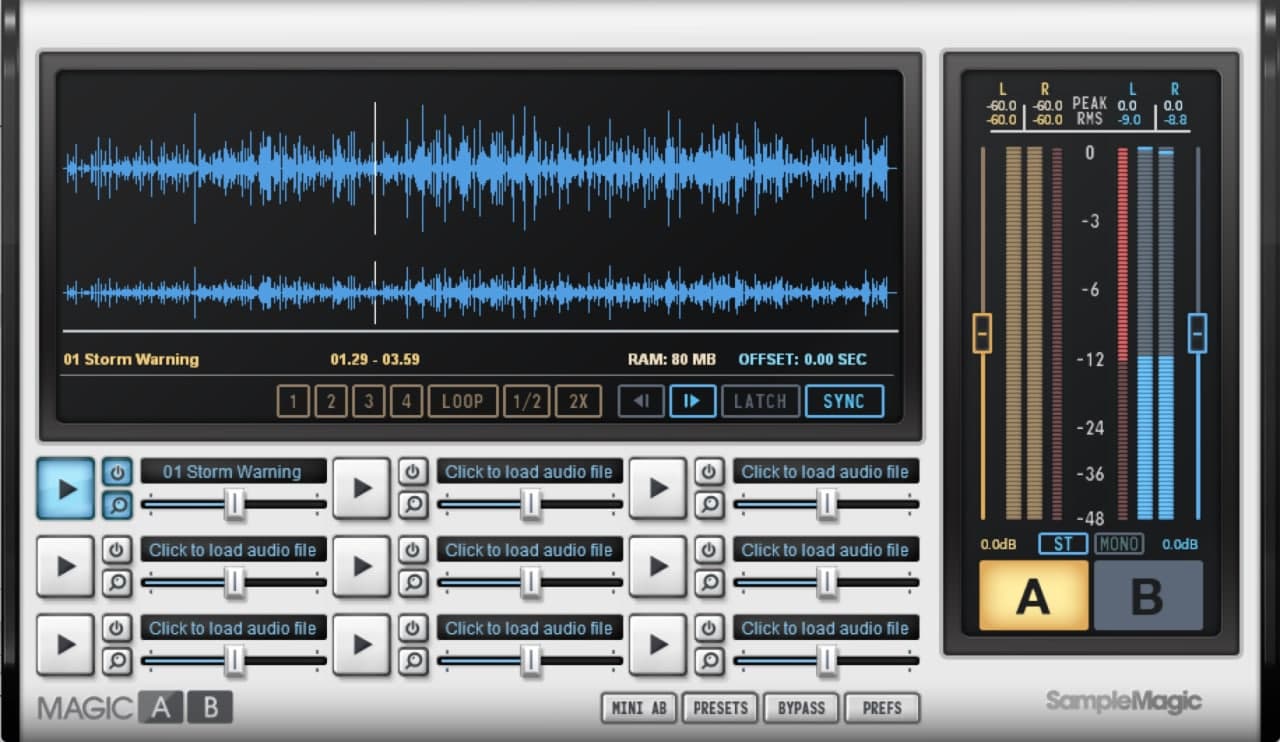This screenshot has height=742, width=1280.
Task: Click the 01.29 - 03.59 time readout
Action: coord(375,359)
